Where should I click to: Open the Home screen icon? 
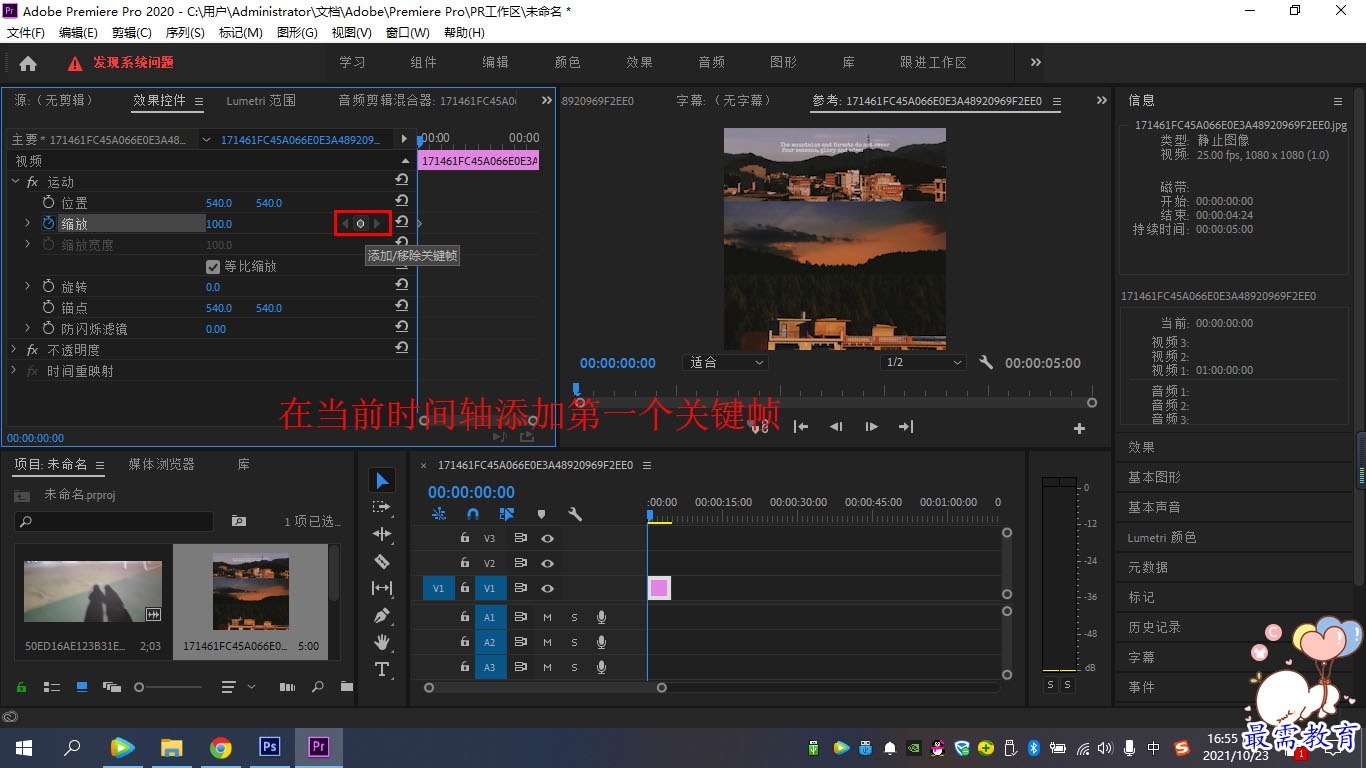coord(28,63)
